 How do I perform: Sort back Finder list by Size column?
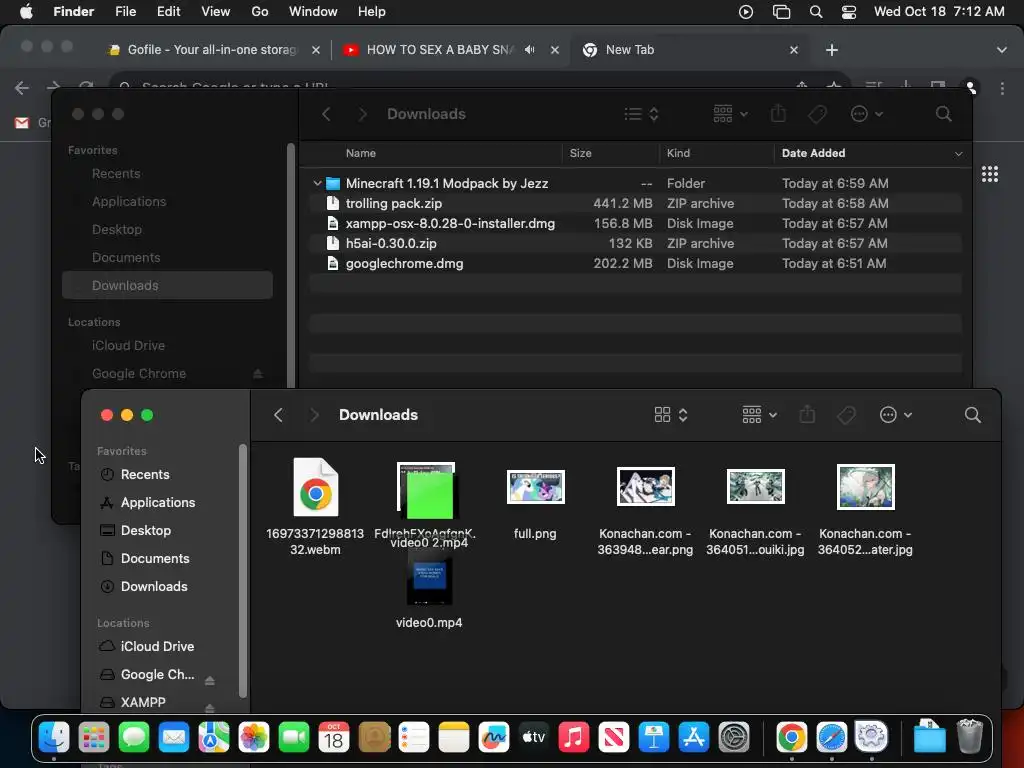click(581, 153)
